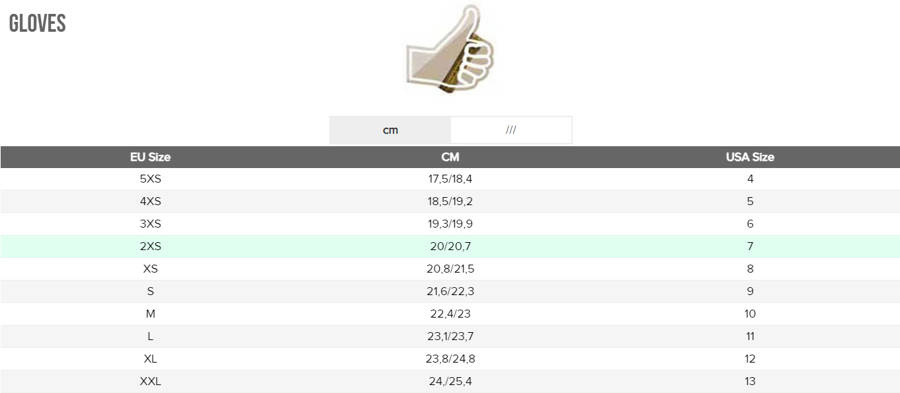The image size is (900, 393).
Task: Switch to the /// inches tab
Action: tap(511, 130)
